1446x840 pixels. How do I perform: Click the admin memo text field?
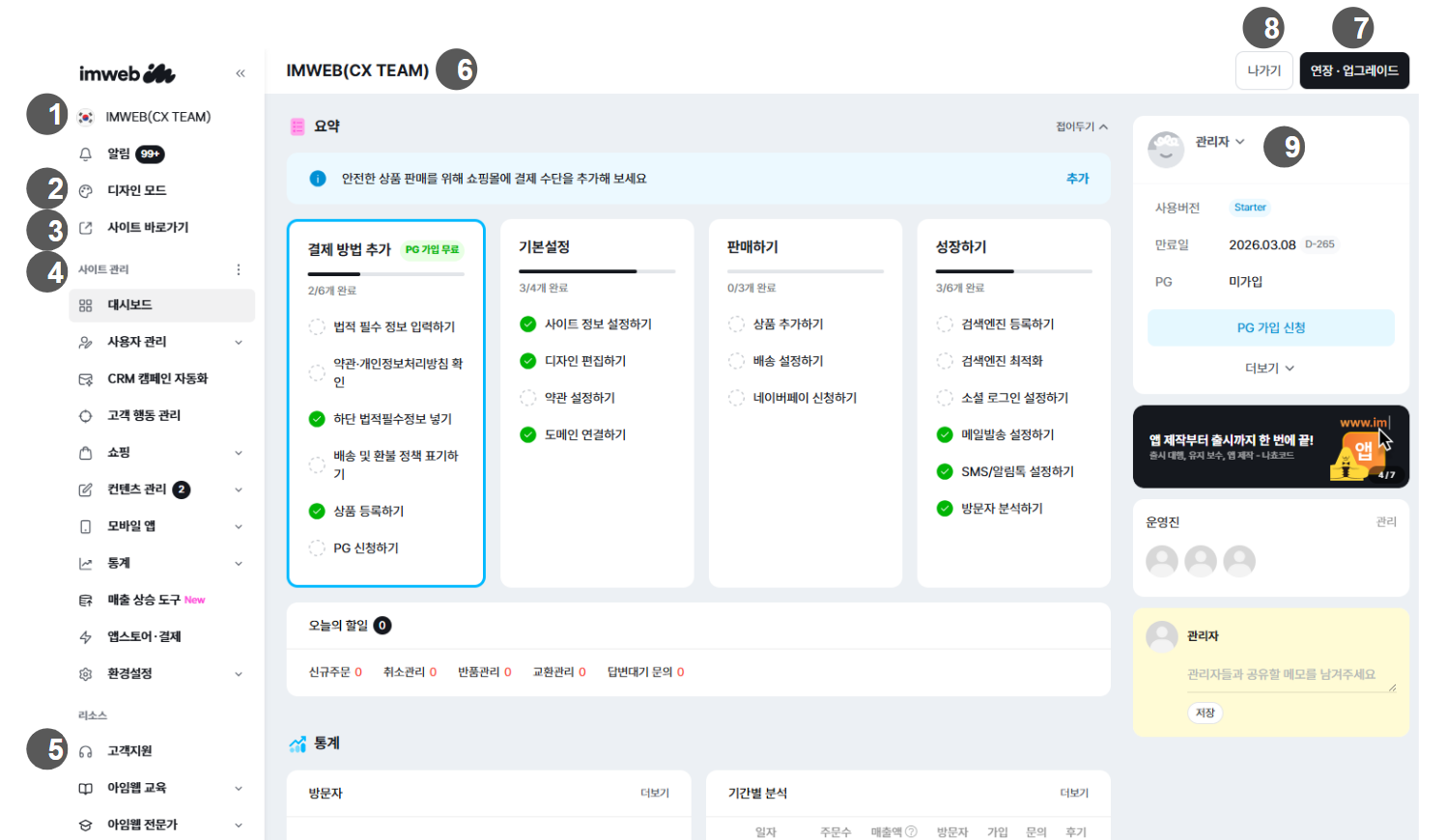click(x=1291, y=676)
